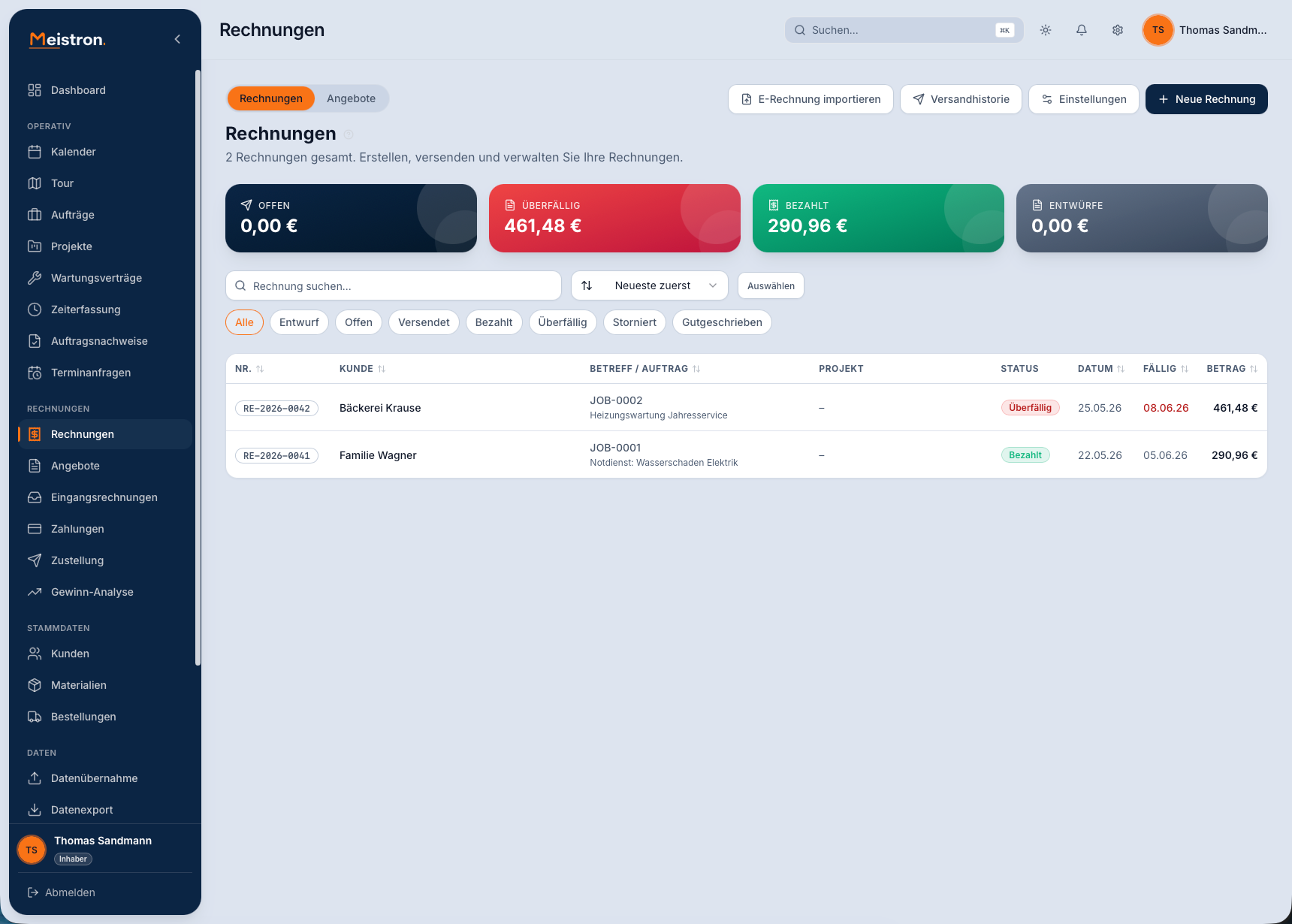The height and width of the screenshot is (924, 1292).
Task: Open Gewinn-Analyse trend item
Action: [105, 592]
